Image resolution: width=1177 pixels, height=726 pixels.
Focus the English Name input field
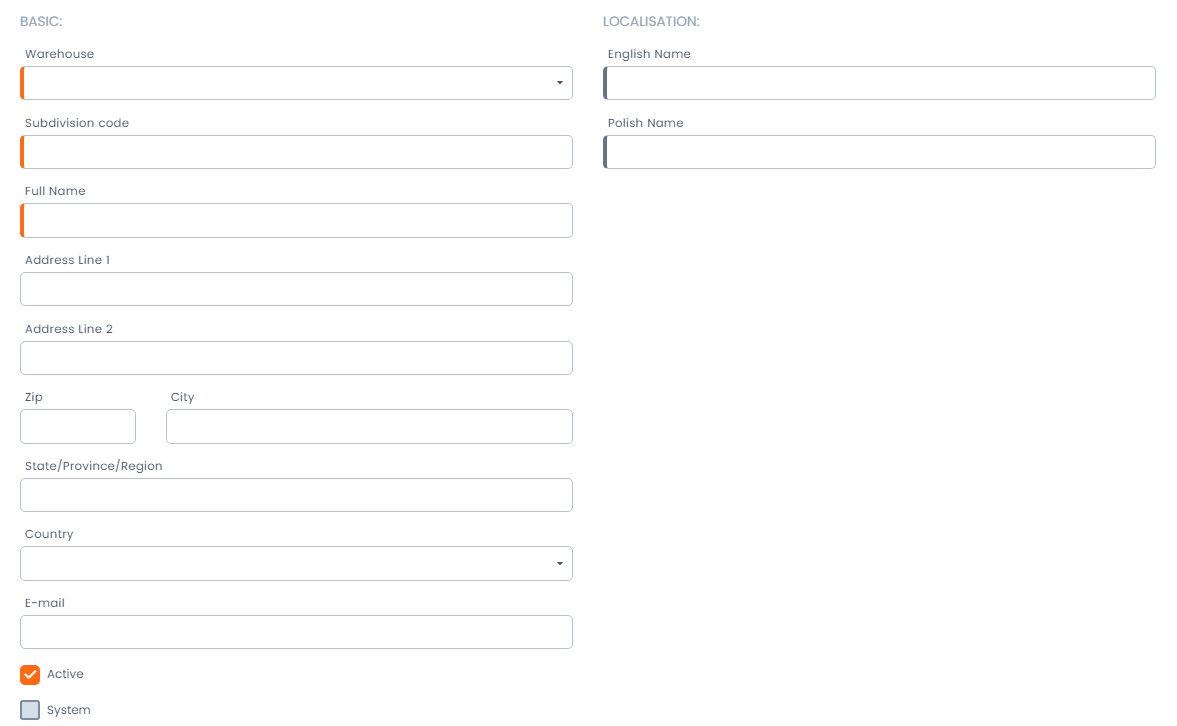pyautogui.click(x=880, y=83)
